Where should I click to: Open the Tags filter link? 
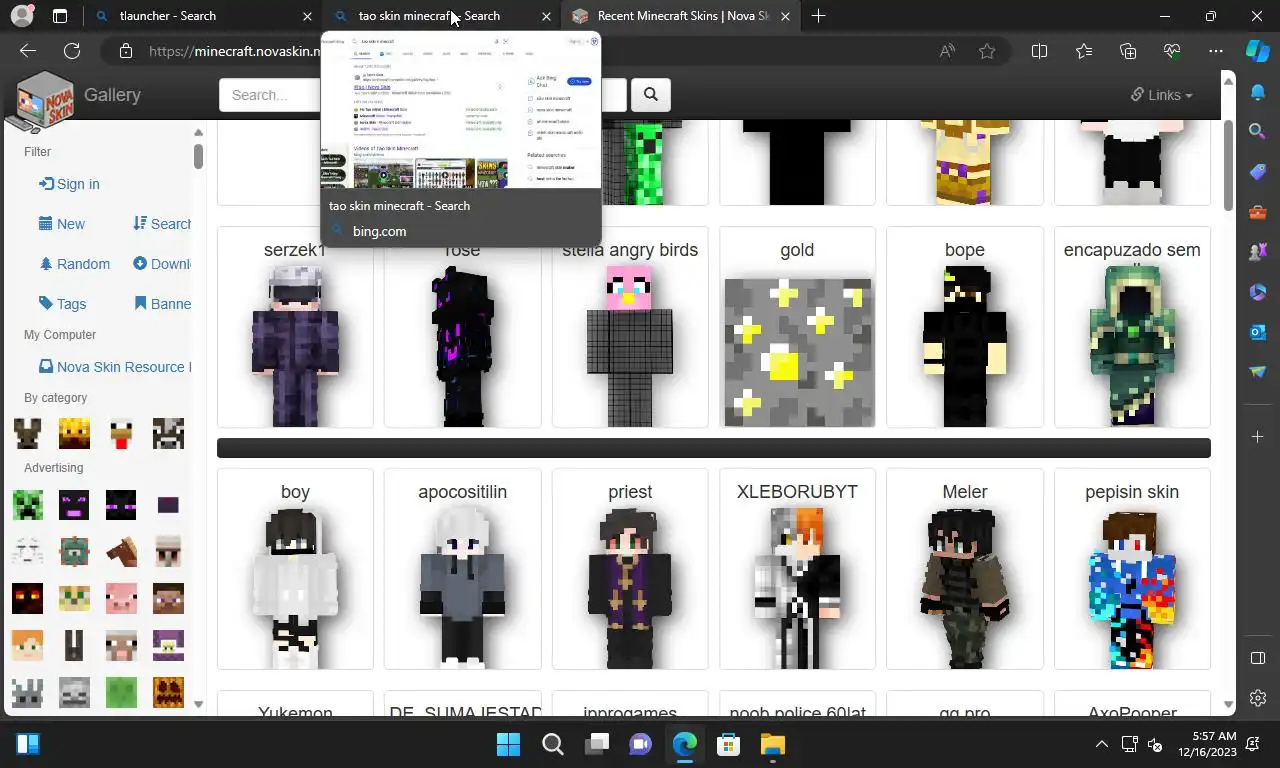pyautogui.click(x=62, y=304)
